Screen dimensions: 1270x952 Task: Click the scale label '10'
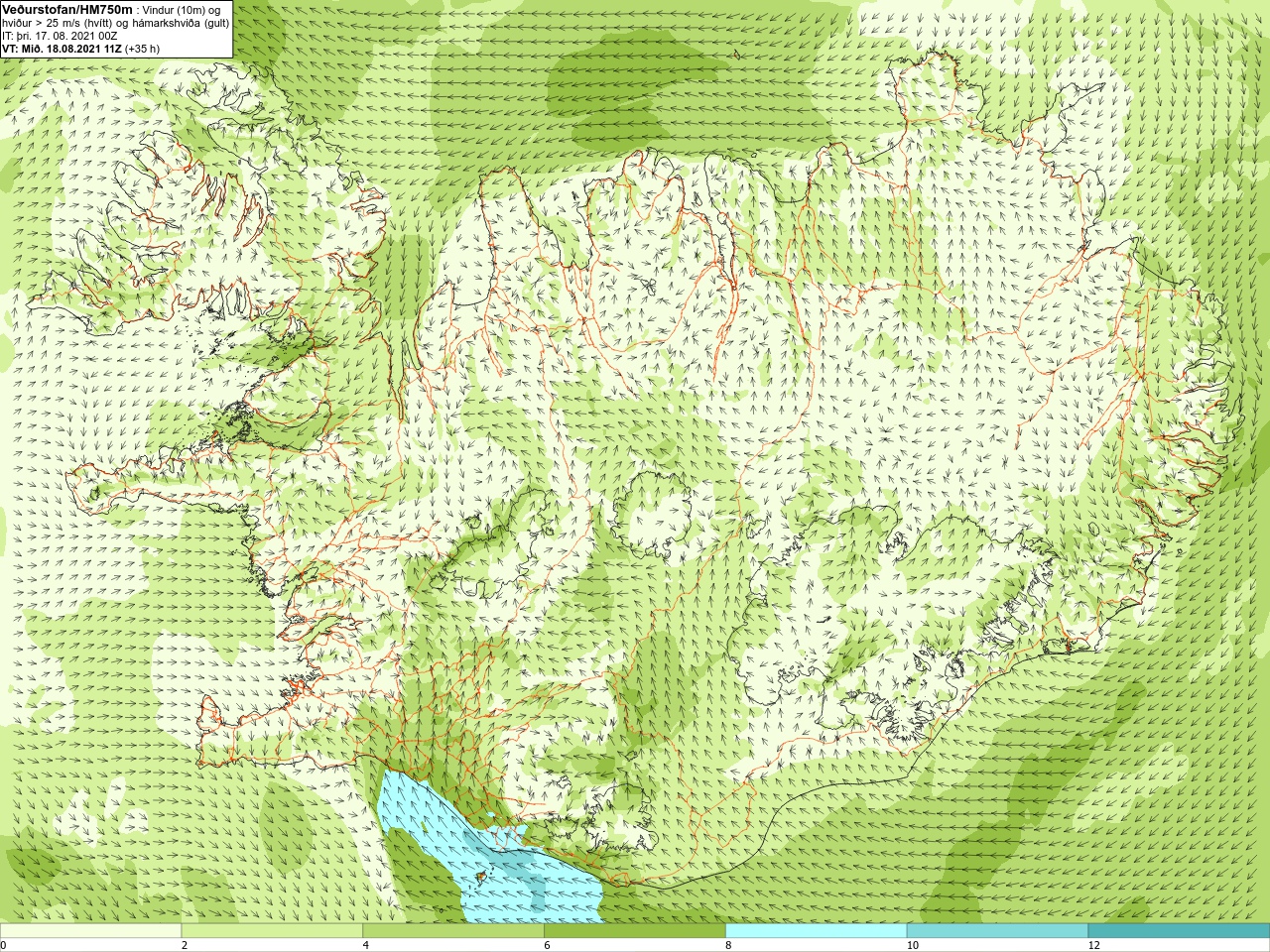[x=913, y=945]
